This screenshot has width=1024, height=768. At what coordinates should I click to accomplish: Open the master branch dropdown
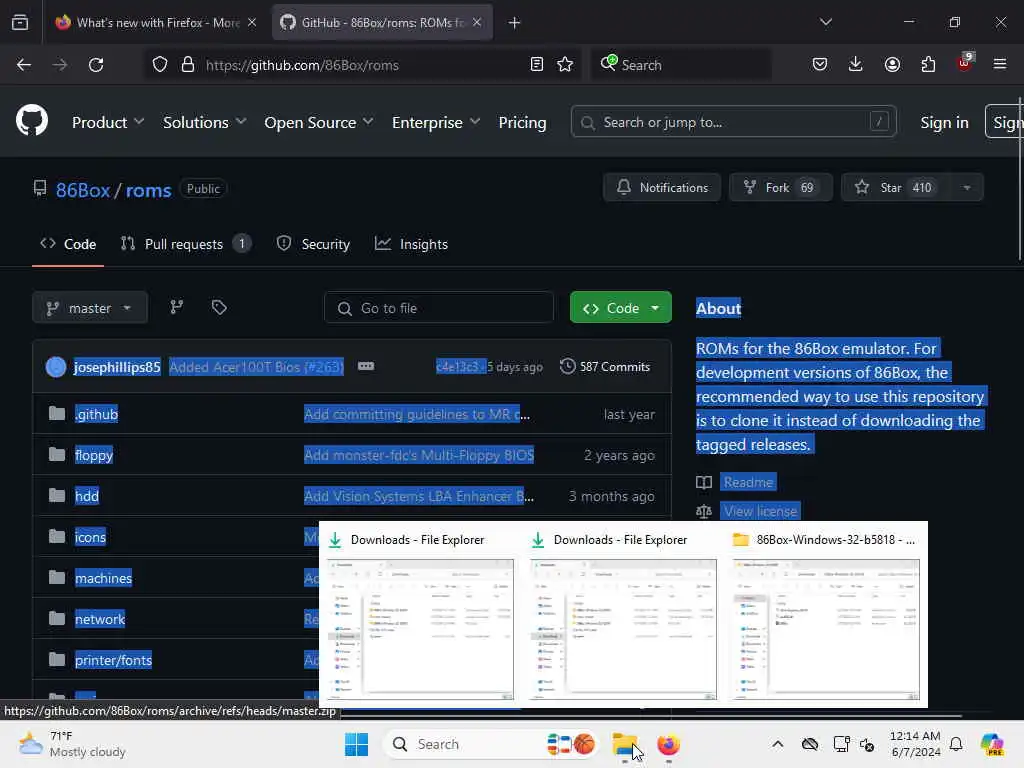tap(90, 308)
